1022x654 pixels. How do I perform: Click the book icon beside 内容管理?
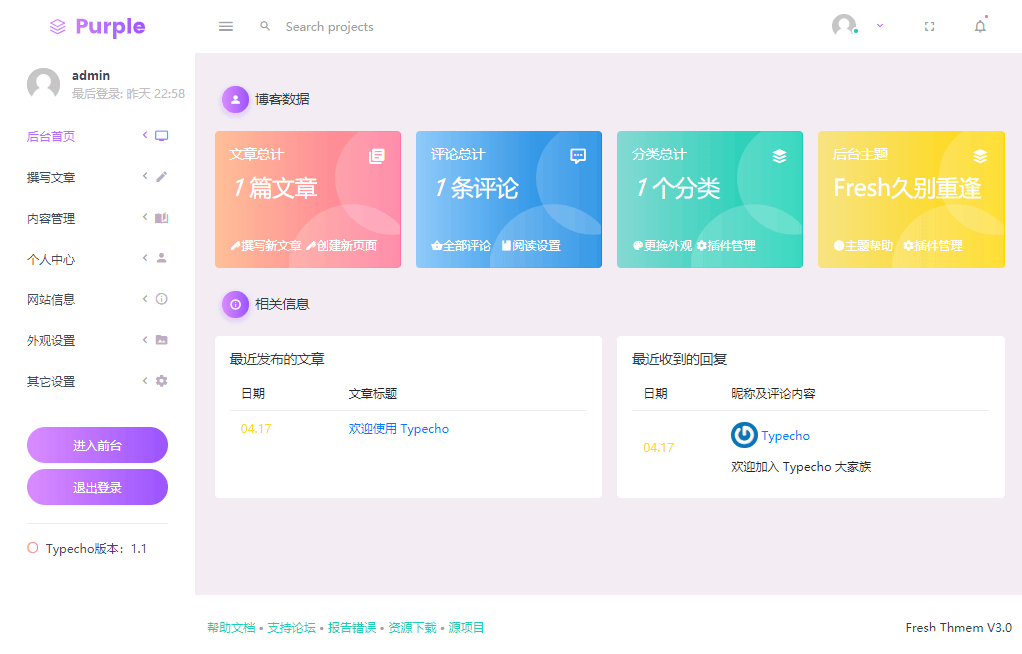(x=163, y=218)
